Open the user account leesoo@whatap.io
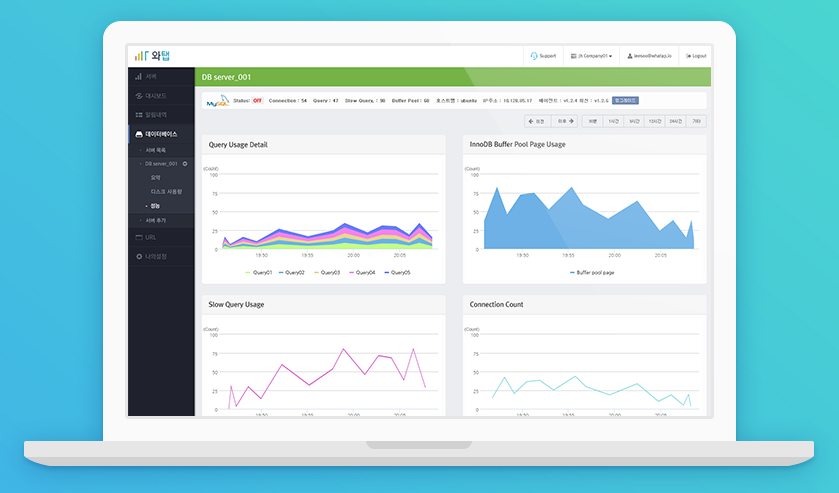Screen dimensions: 839x493 (x=649, y=56)
